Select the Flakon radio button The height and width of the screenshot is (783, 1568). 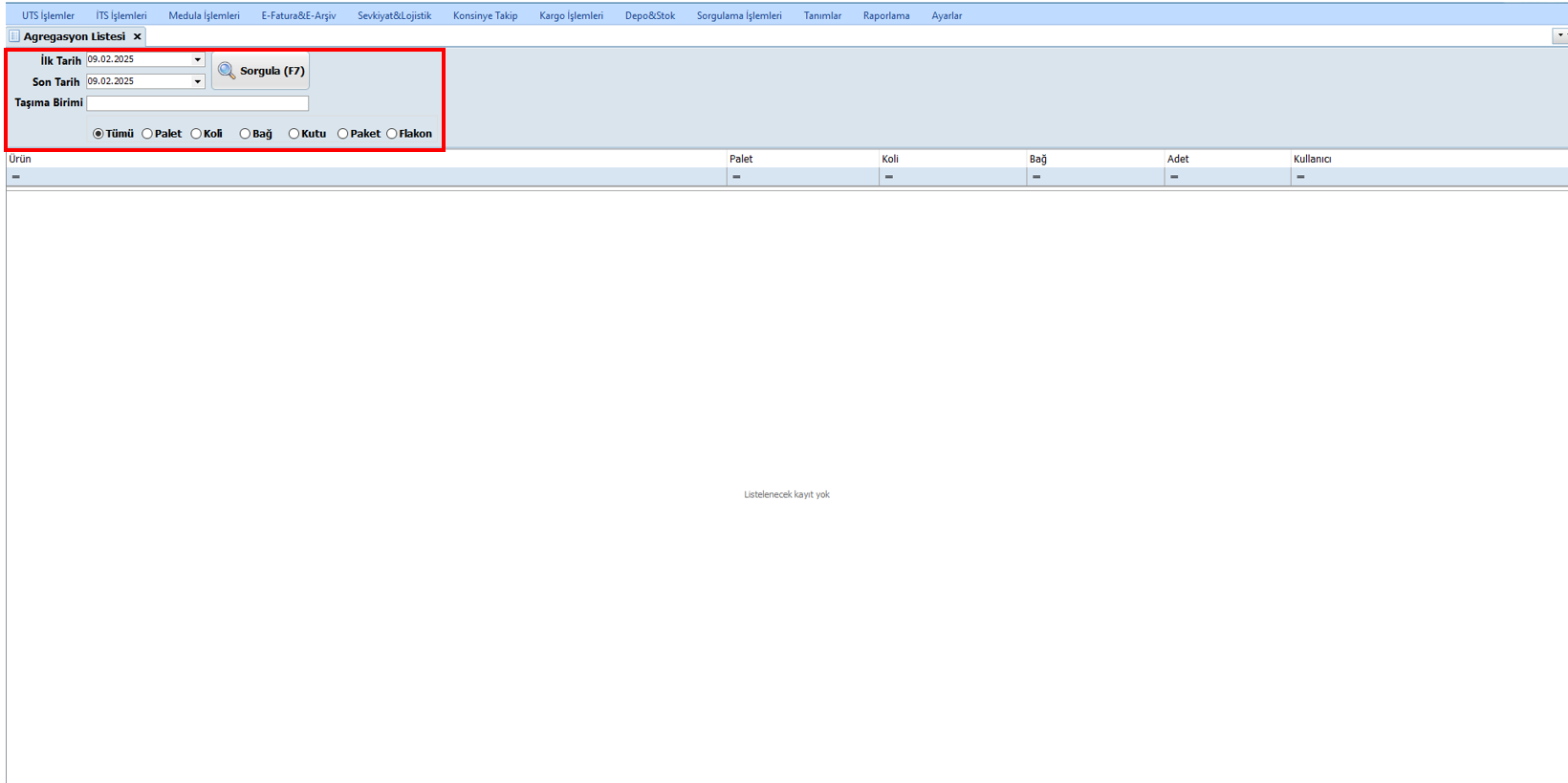click(x=392, y=134)
